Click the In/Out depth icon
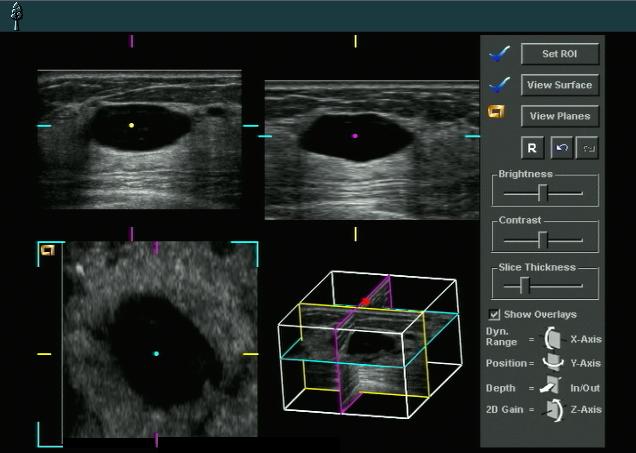This screenshot has width=636, height=453. (x=551, y=386)
